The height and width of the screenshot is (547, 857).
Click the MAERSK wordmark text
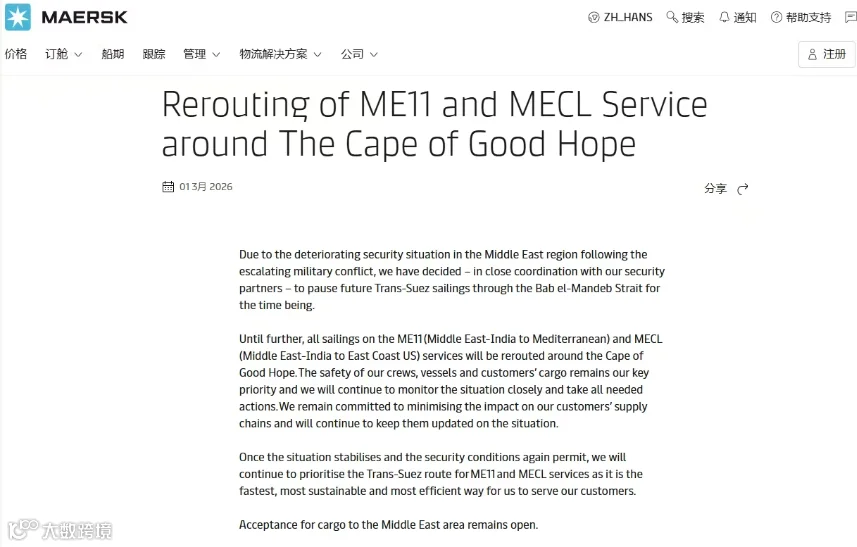pyautogui.click(x=84, y=17)
